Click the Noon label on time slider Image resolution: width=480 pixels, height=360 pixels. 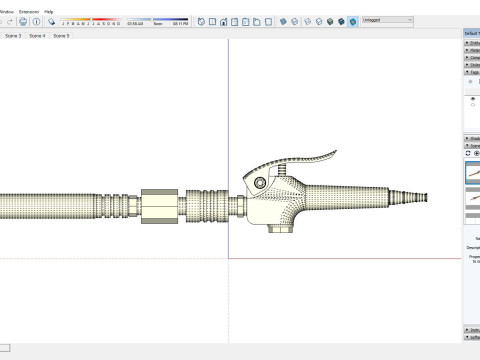pyautogui.click(x=158, y=24)
